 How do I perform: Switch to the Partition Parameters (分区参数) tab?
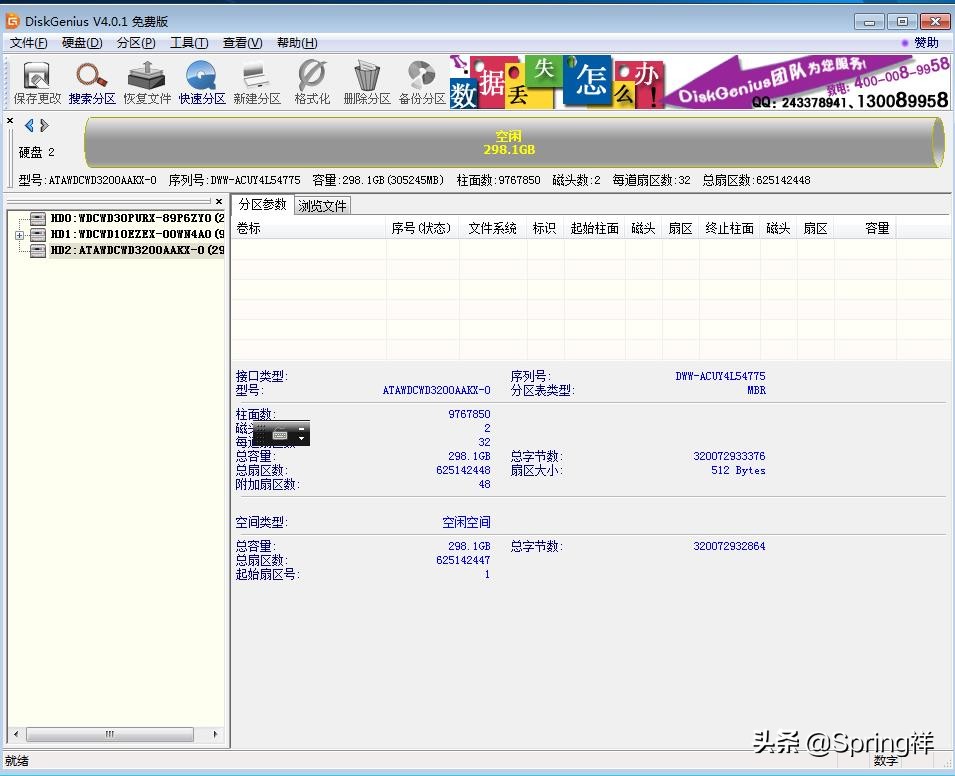[263, 205]
